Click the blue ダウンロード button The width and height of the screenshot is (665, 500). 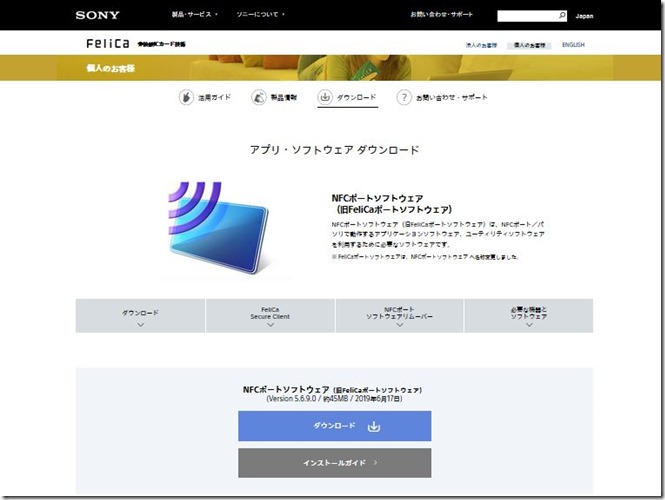[335, 426]
